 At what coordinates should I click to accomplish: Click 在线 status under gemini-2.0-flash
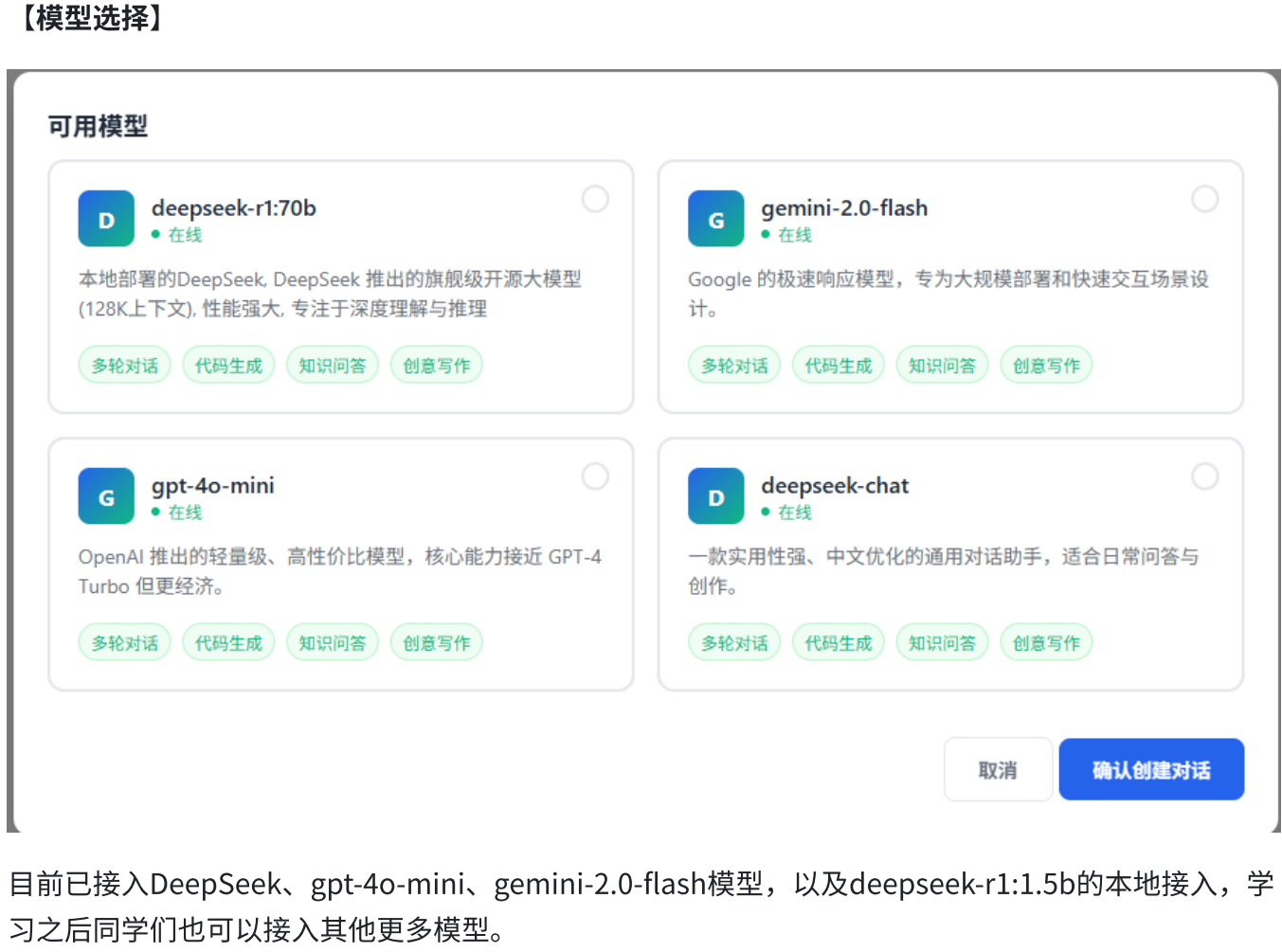pyautogui.click(x=786, y=235)
